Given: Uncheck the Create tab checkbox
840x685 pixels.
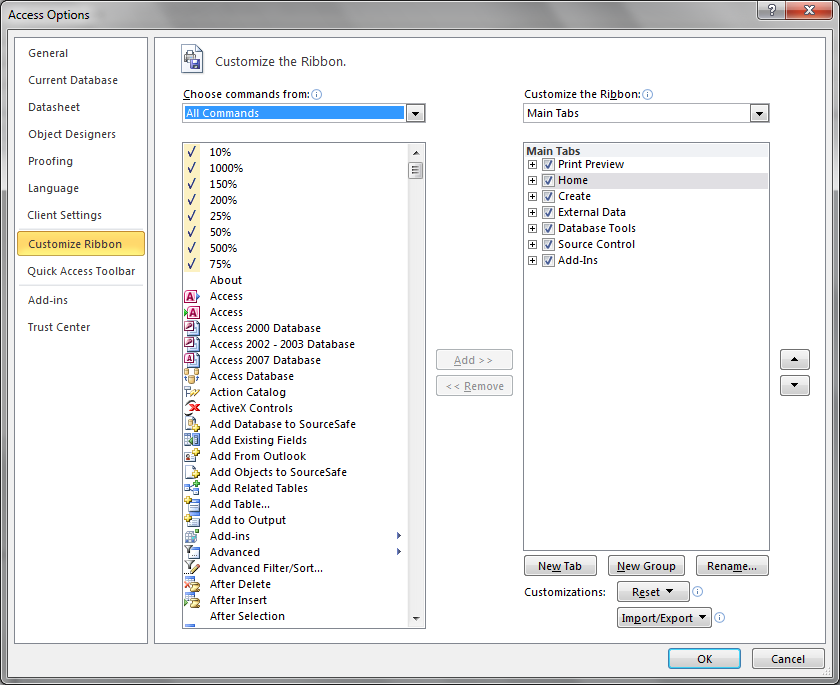Looking at the screenshot, I should (x=548, y=197).
